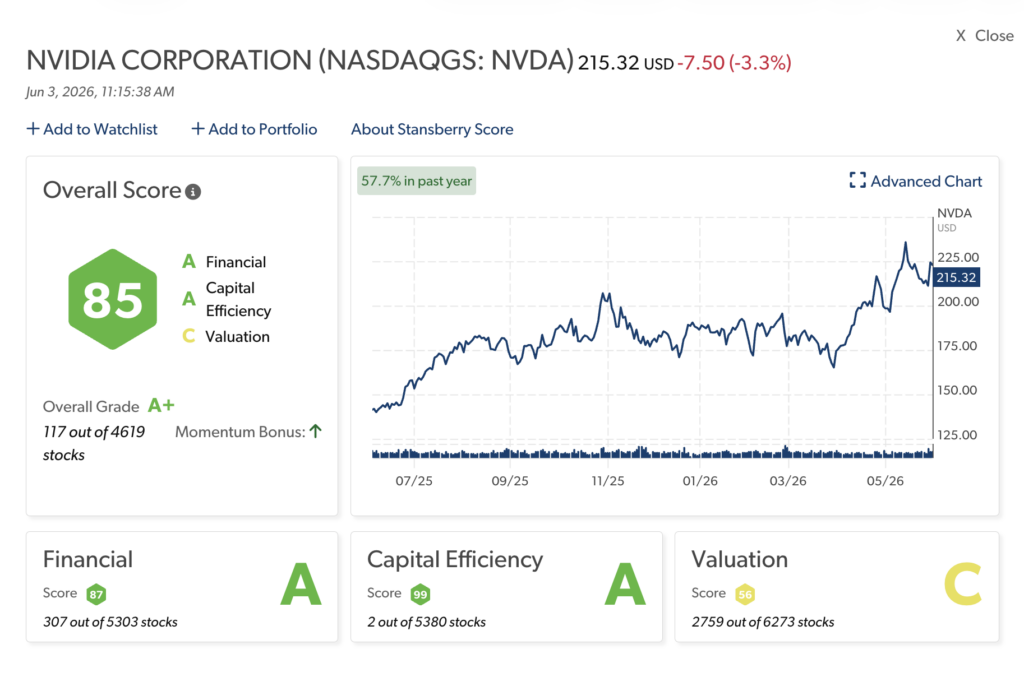Close the stock detail panel
Viewport: 1024px width, 677px height.
point(985,36)
